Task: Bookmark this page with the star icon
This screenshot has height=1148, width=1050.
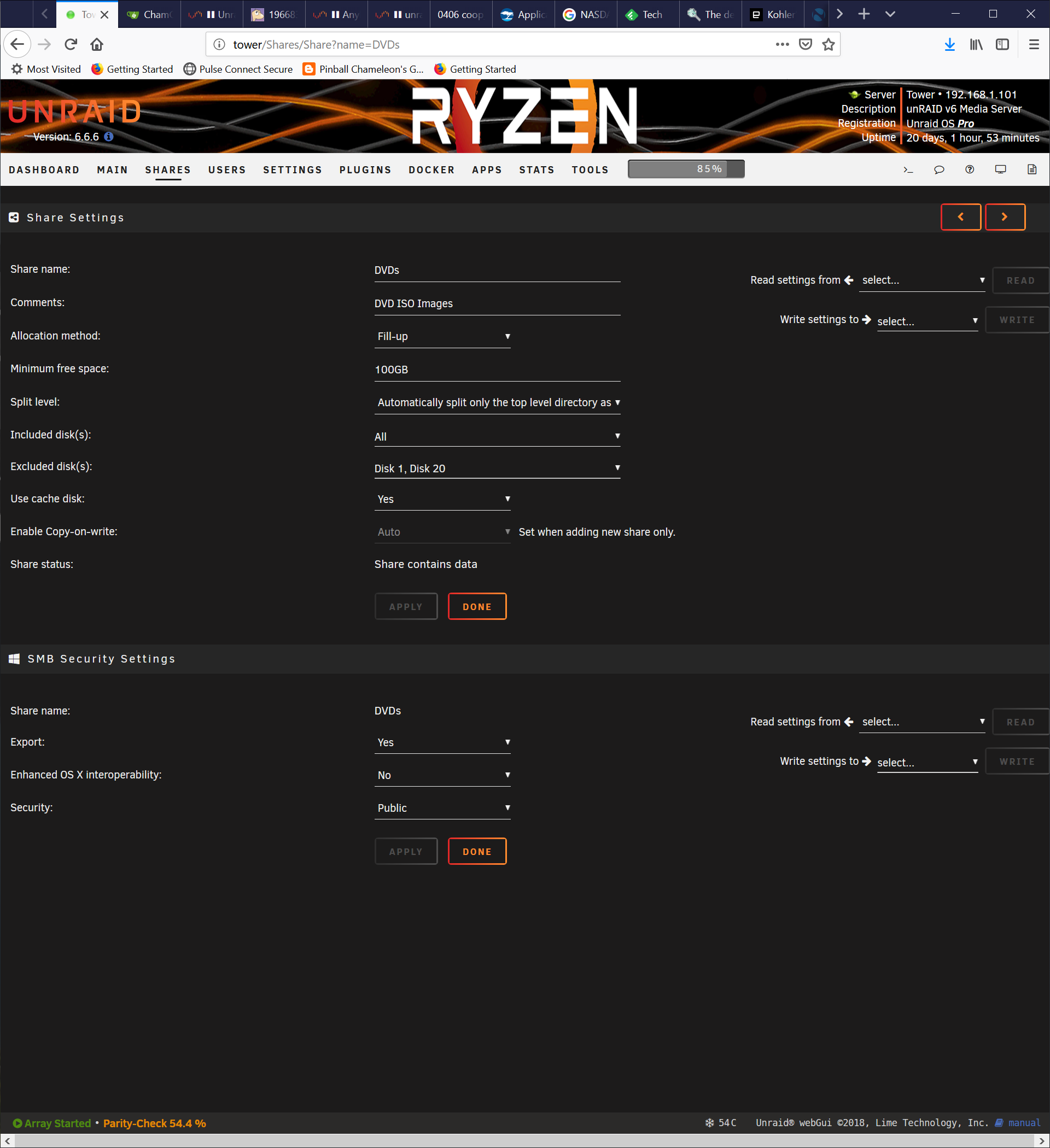Action: (829, 44)
